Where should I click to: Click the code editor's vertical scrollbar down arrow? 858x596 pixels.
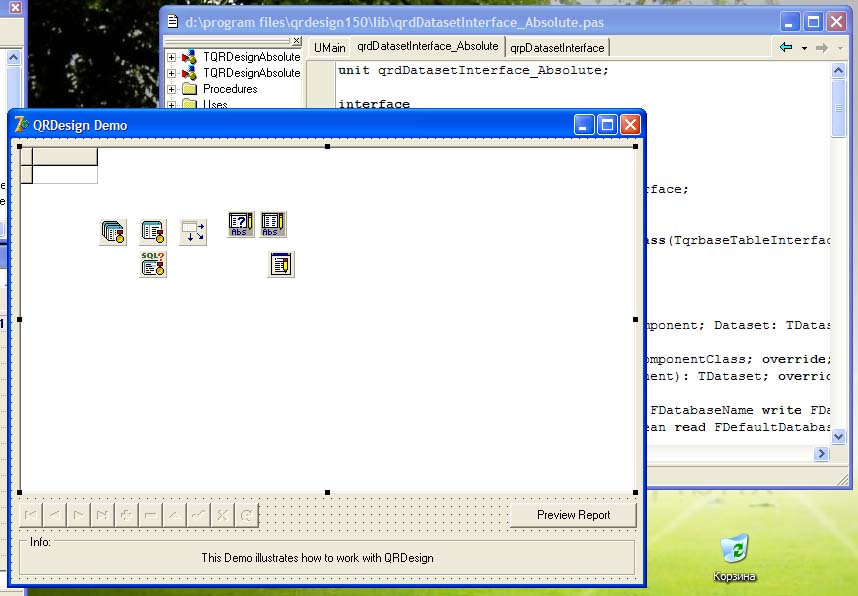pyautogui.click(x=838, y=436)
